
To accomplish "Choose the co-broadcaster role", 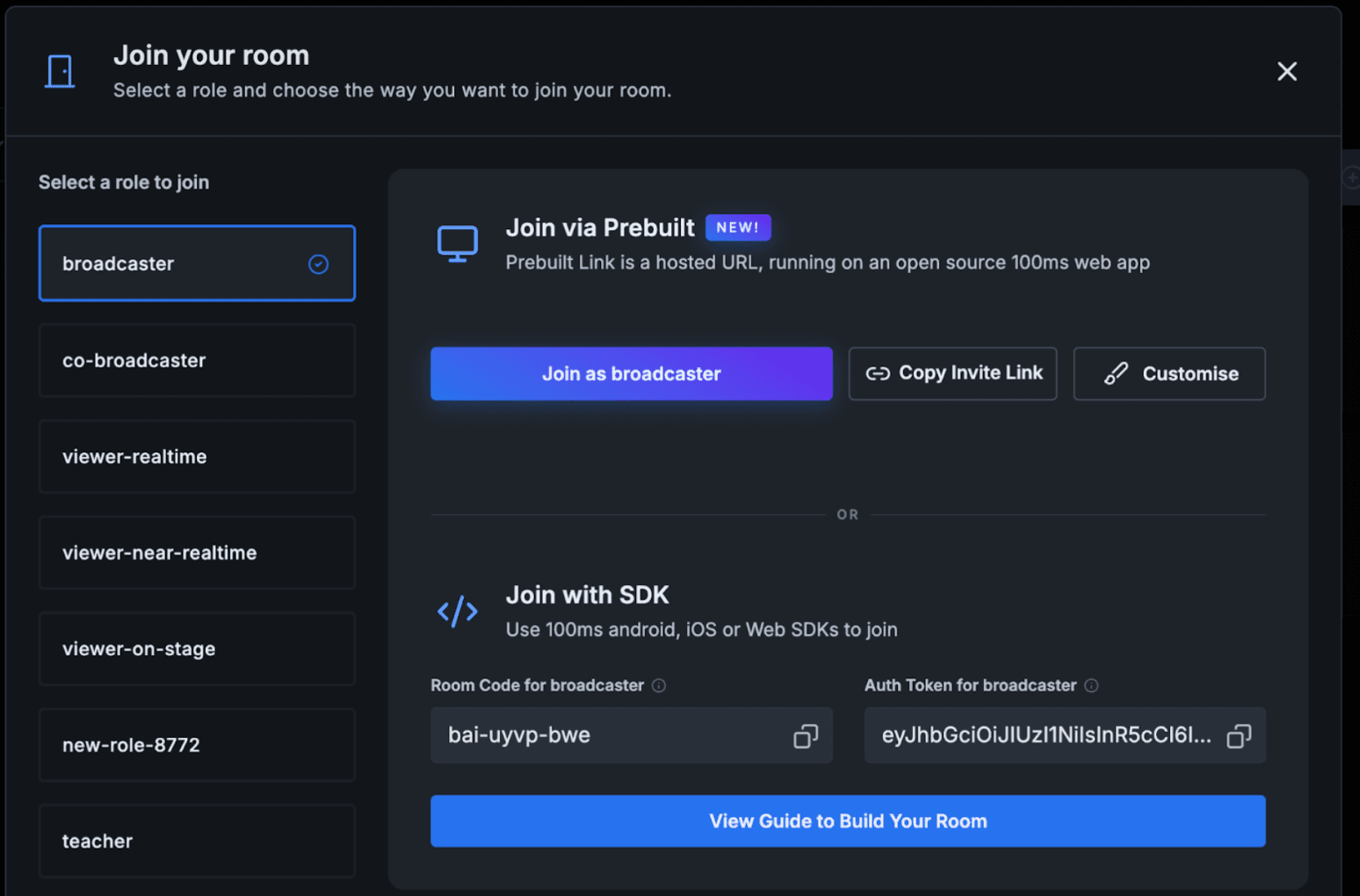I will pyautogui.click(x=197, y=360).
